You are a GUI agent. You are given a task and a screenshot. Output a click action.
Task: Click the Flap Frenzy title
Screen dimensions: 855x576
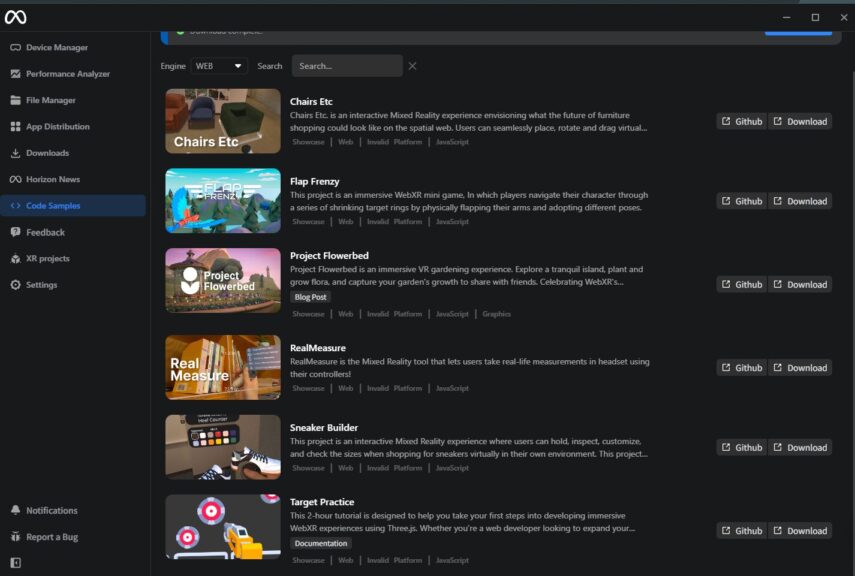315,182
